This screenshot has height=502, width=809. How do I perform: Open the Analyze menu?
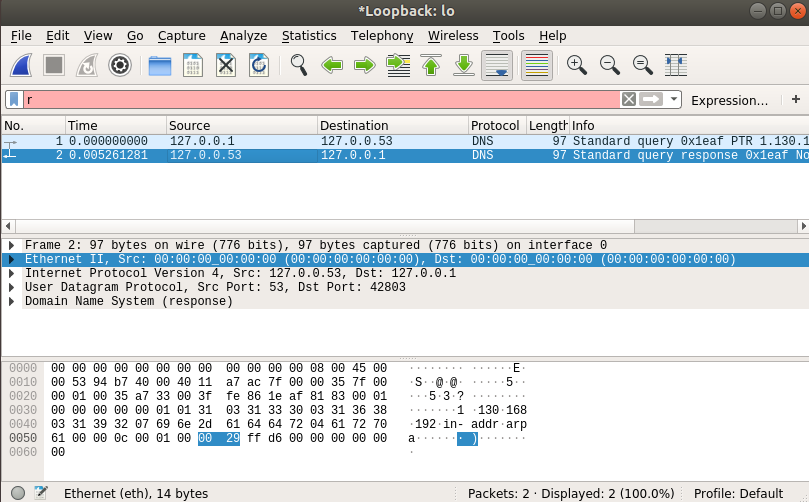coord(244,36)
